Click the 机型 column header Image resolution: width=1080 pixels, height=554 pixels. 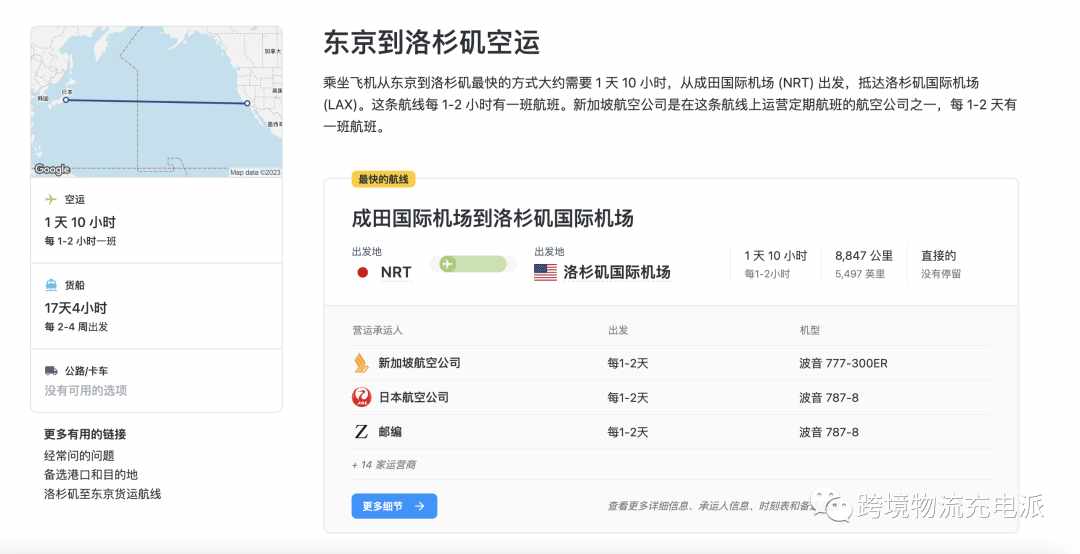(809, 330)
